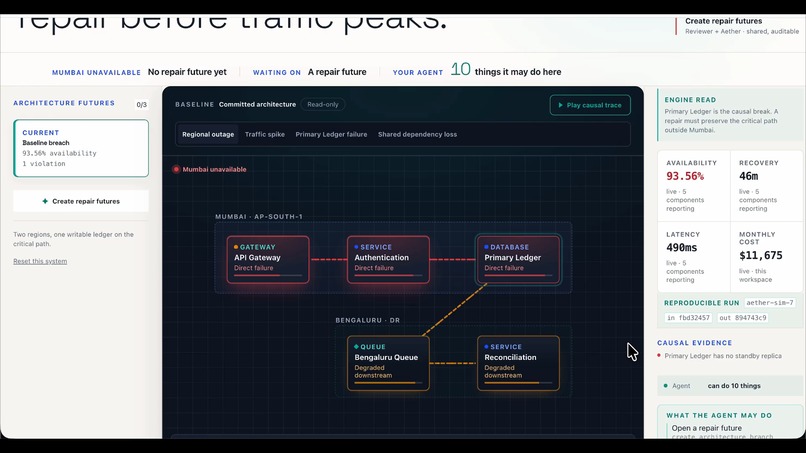This screenshot has width=806, height=453.
Task: Click Mumbai Unavailable No repair future yet status
Action: pos(139,72)
